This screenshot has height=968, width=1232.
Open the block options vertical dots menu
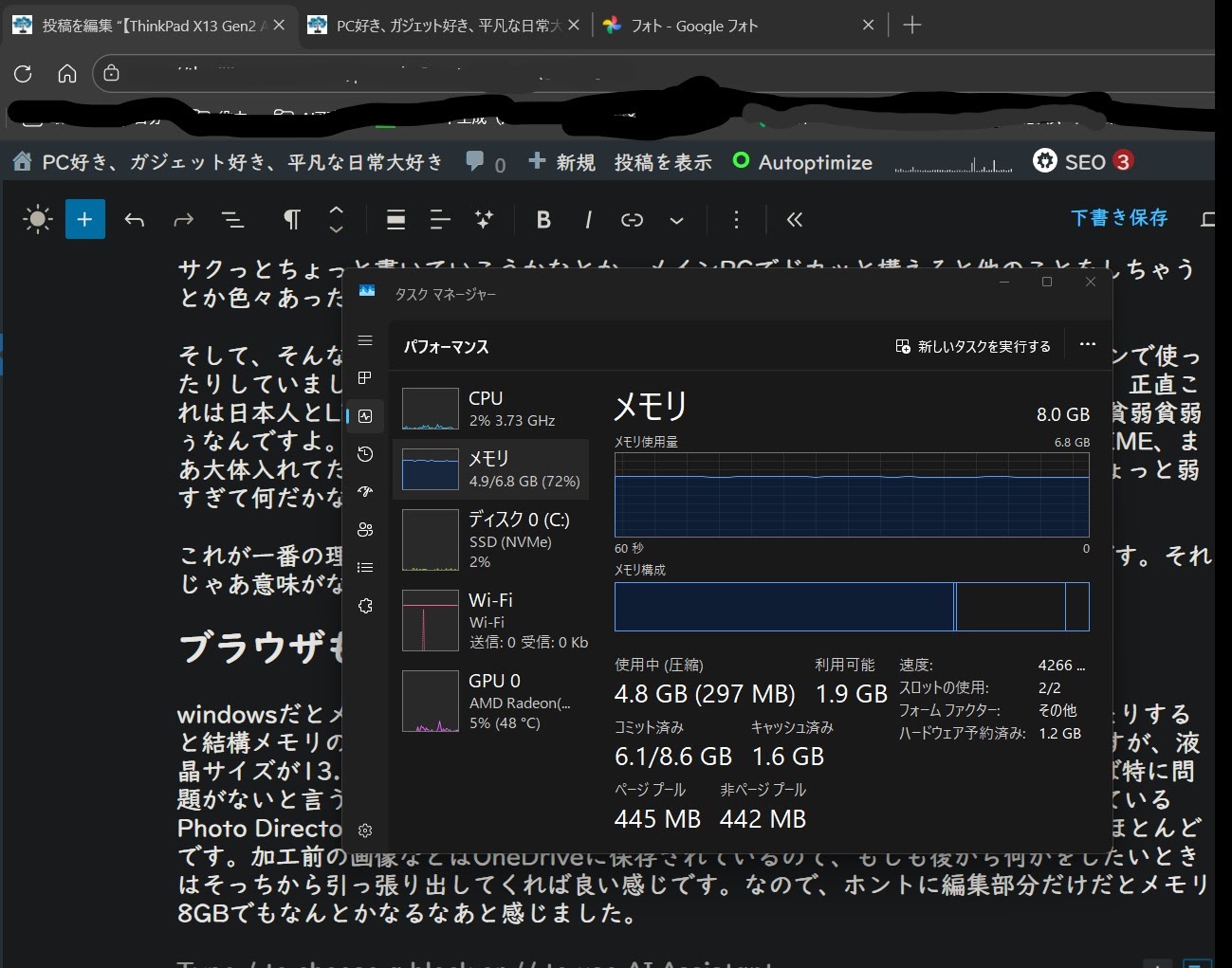[x=736, y=220]
